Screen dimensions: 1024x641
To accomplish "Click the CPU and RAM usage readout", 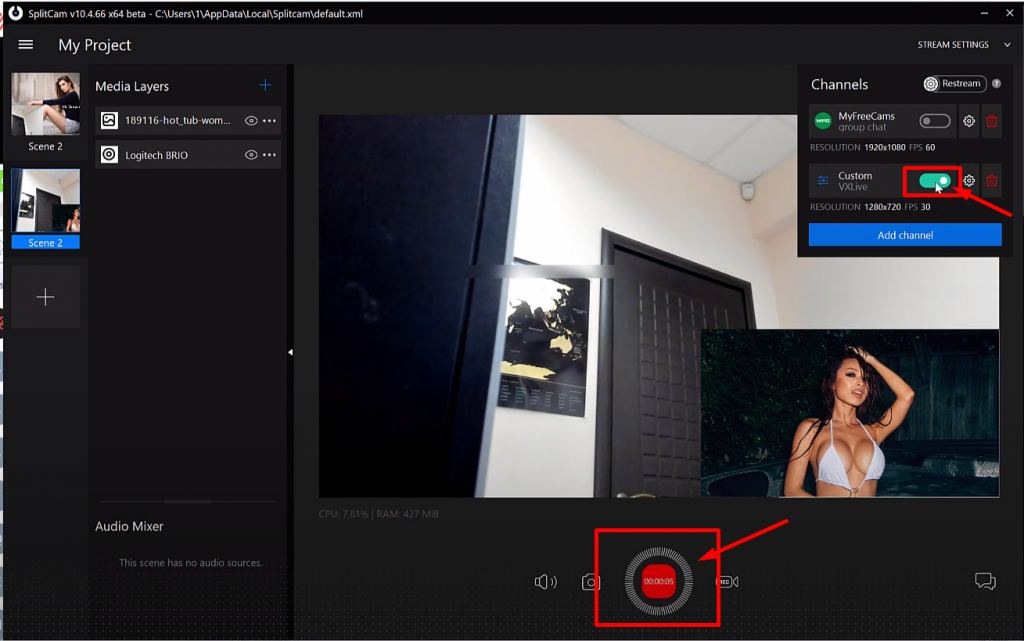I will point(379,514).
